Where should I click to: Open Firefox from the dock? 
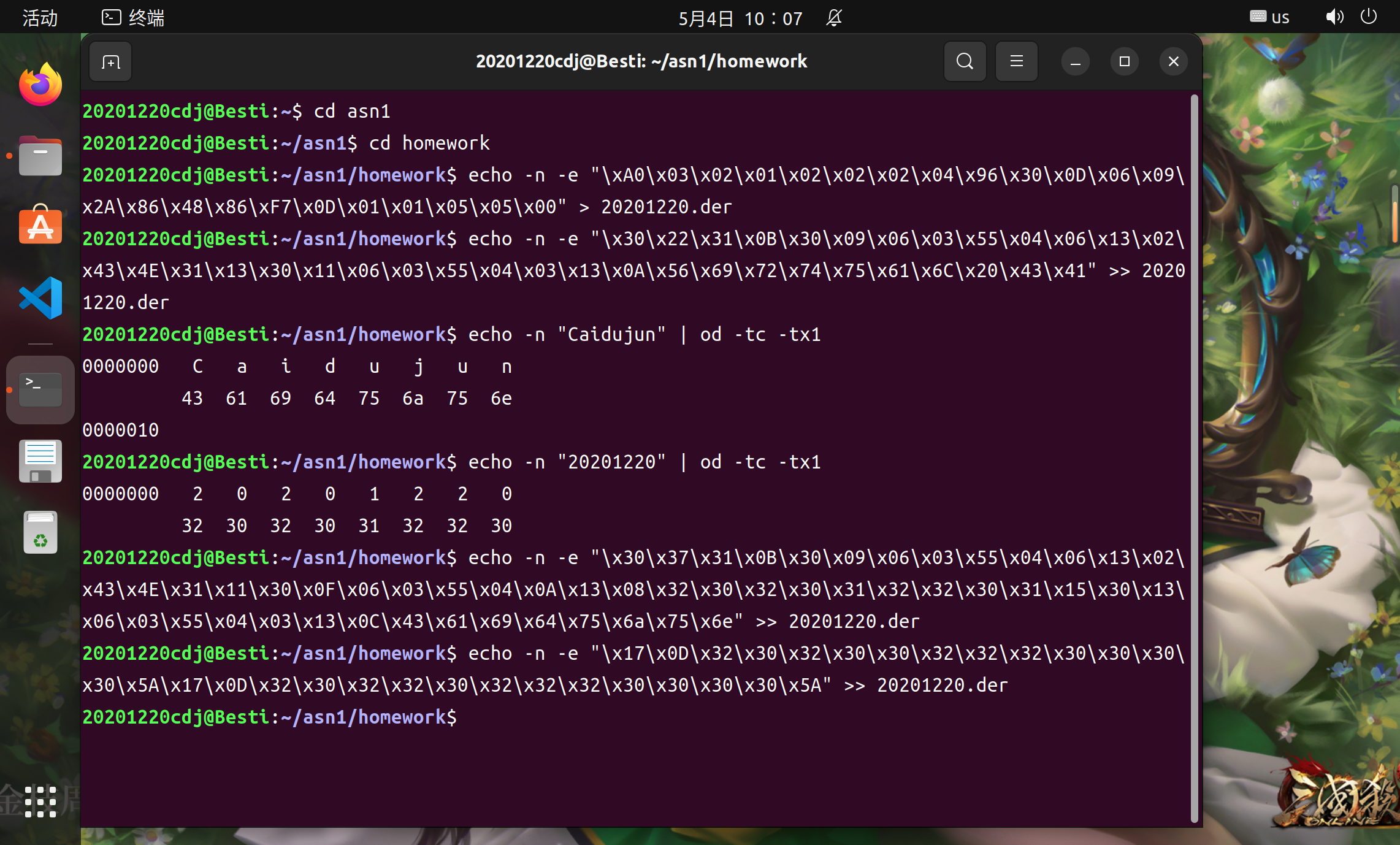40,85
